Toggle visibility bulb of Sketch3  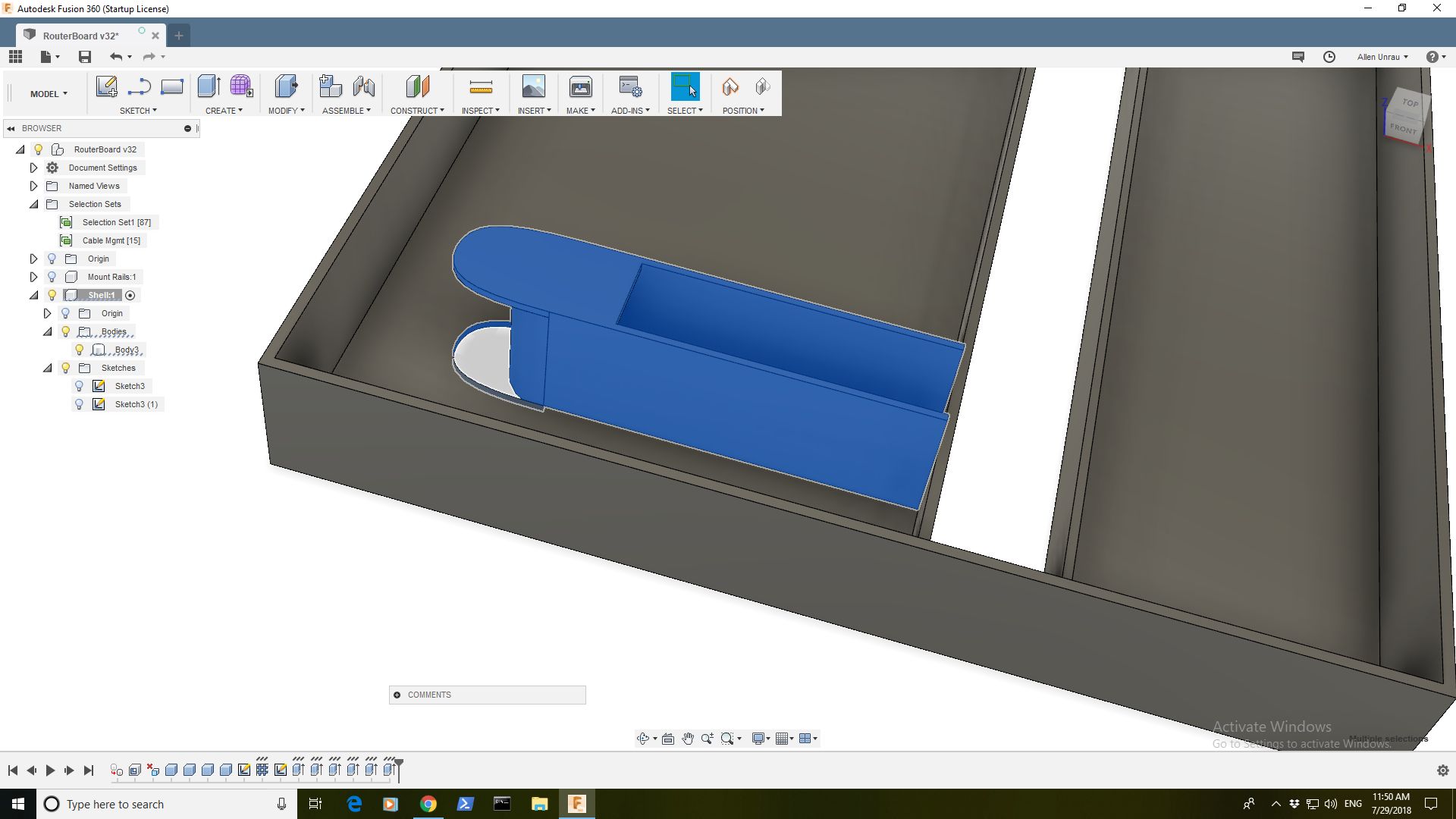tap(79, 386)
